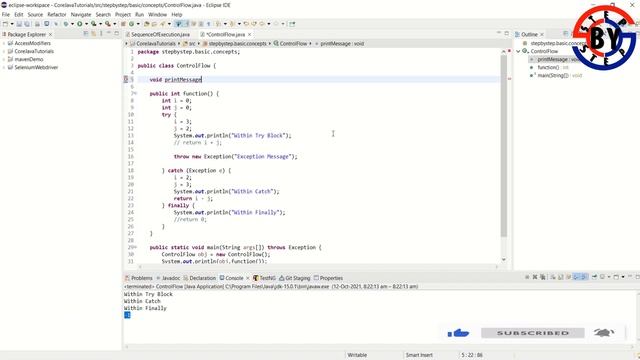The width and height of the screenshot is (640, 360).
Task: Click error marker on line 5
Action: [x=126, y=80]
